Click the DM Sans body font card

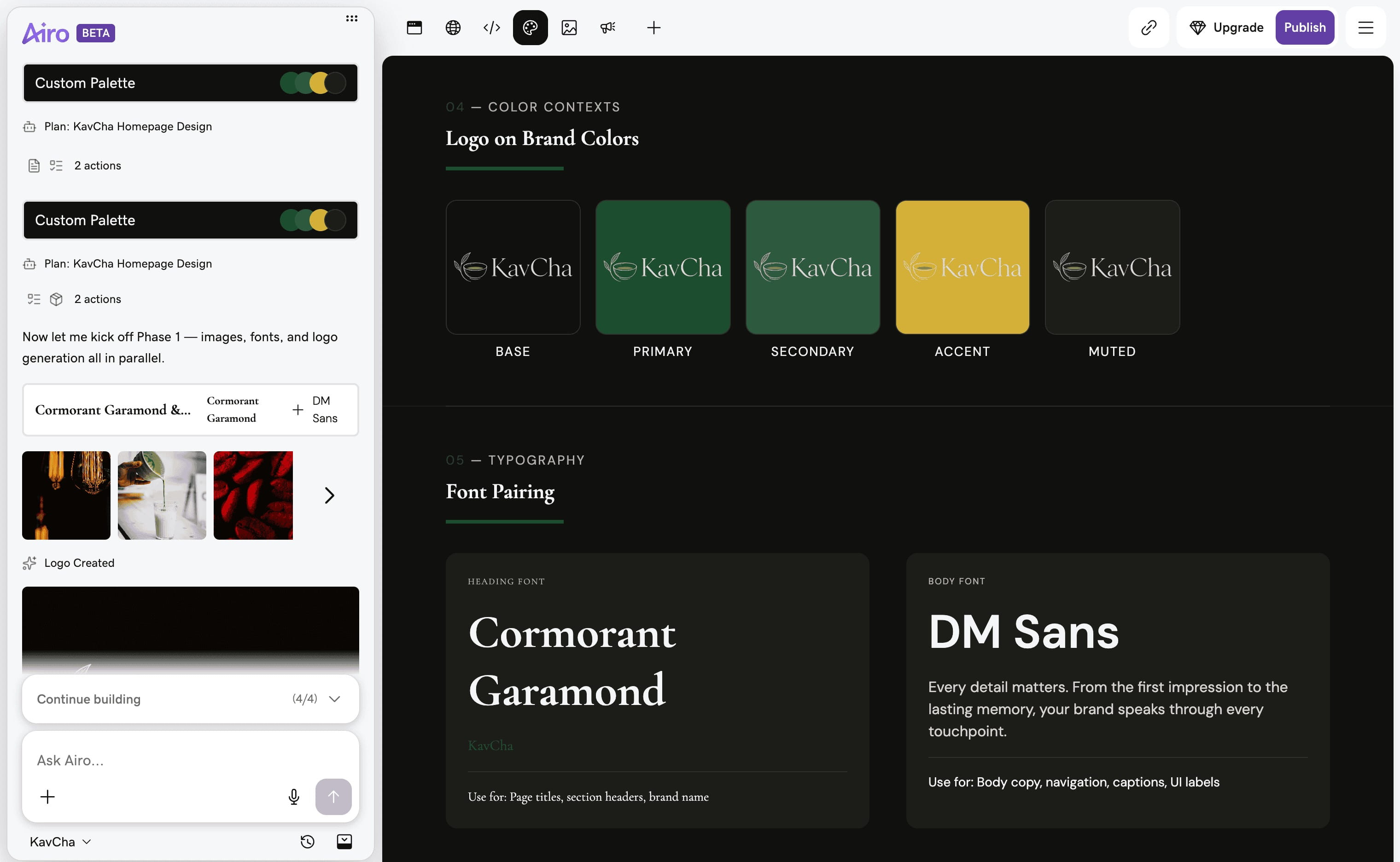tap(1118, 690)
